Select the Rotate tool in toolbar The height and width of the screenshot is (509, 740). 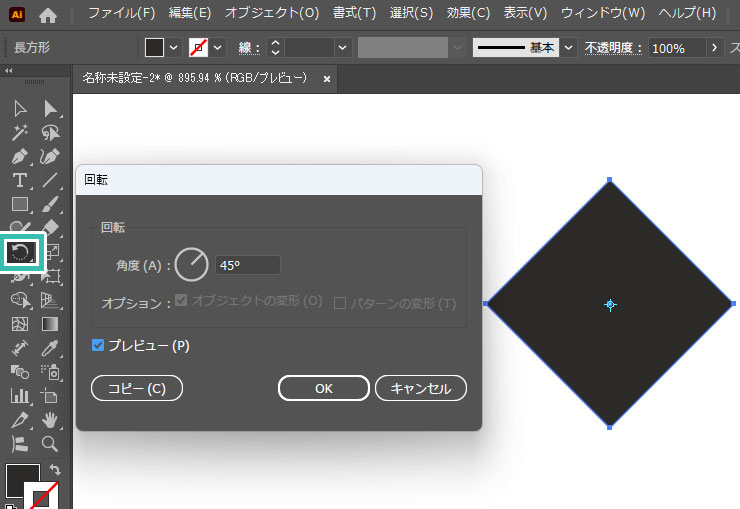click(20, 253)
